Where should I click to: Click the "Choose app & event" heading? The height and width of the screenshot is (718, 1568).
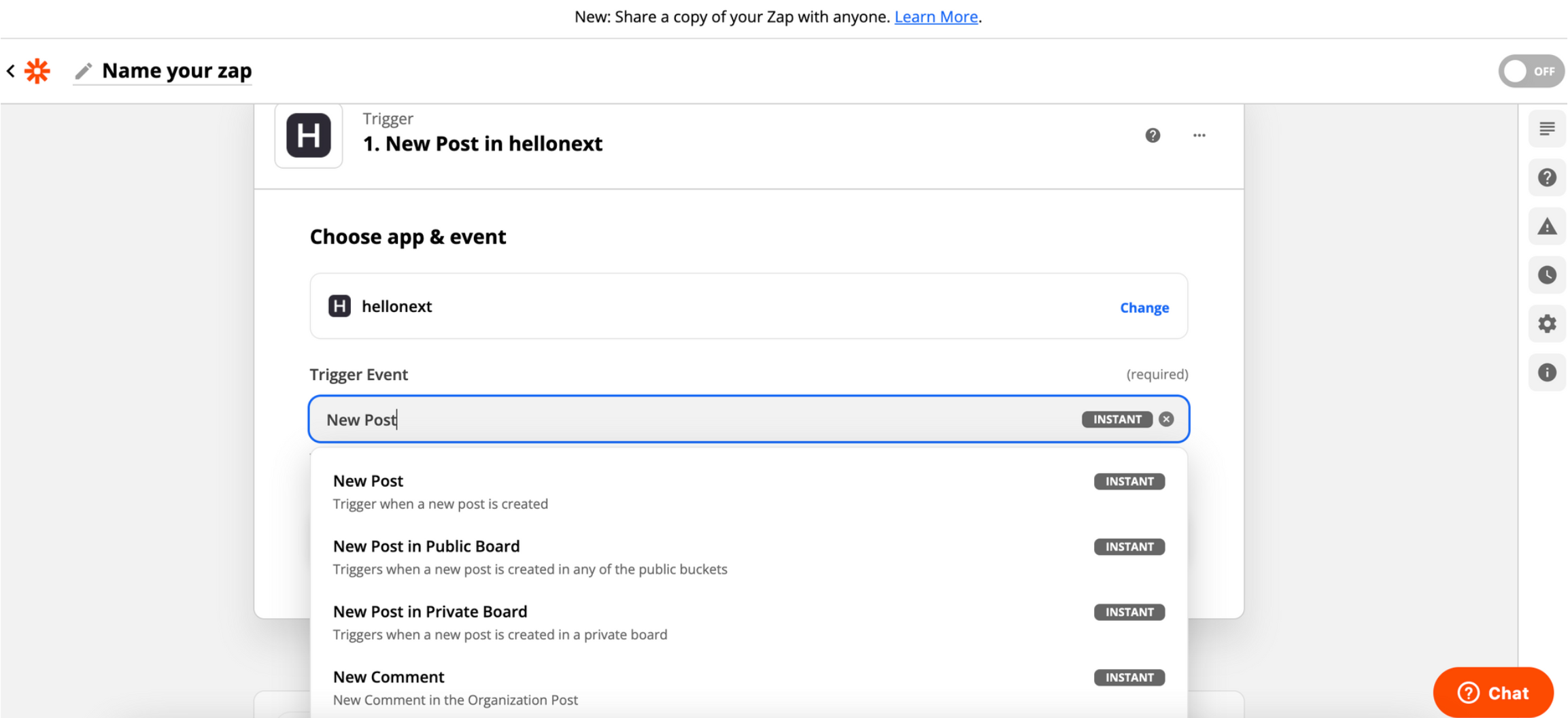click(408, 237)
